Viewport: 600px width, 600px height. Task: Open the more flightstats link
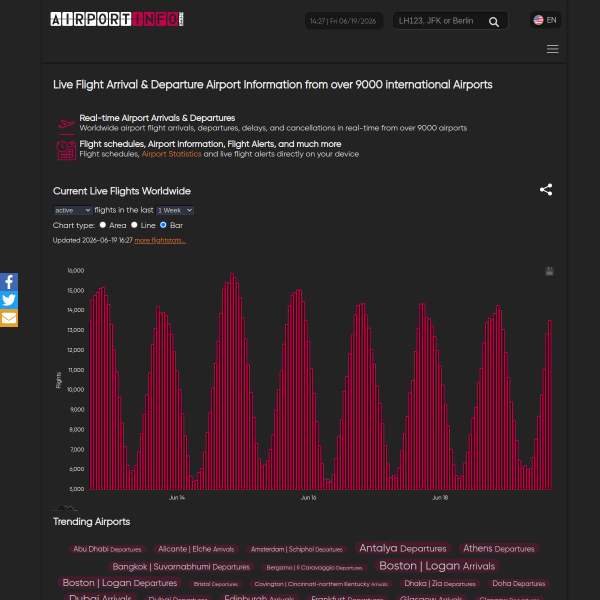[160, 240]
